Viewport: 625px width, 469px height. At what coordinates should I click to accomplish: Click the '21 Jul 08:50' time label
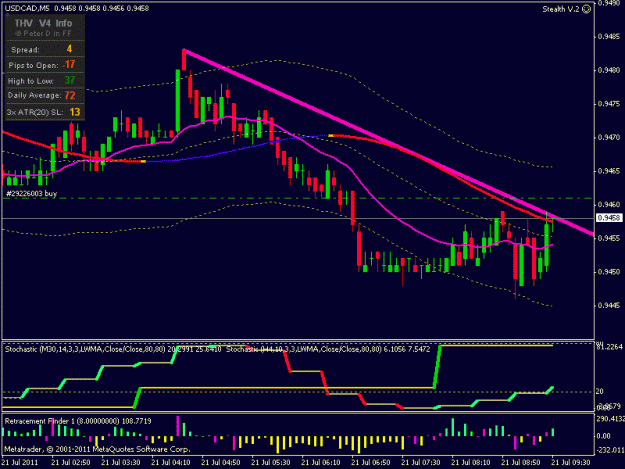tap(521, 463)
